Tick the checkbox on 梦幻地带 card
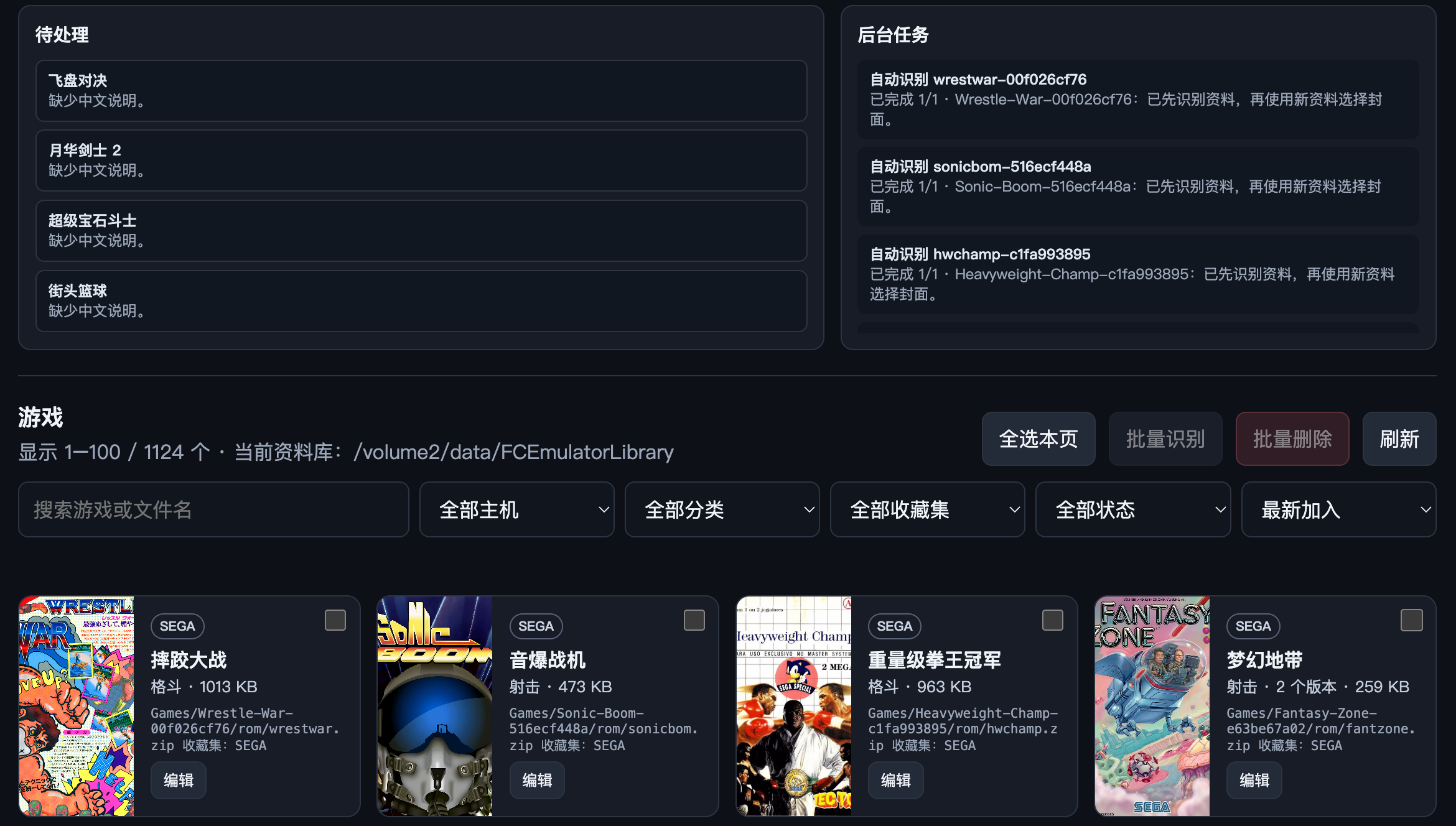Image resolution: width=1456 pixels, height=826 pixels. click(1412, 620)
